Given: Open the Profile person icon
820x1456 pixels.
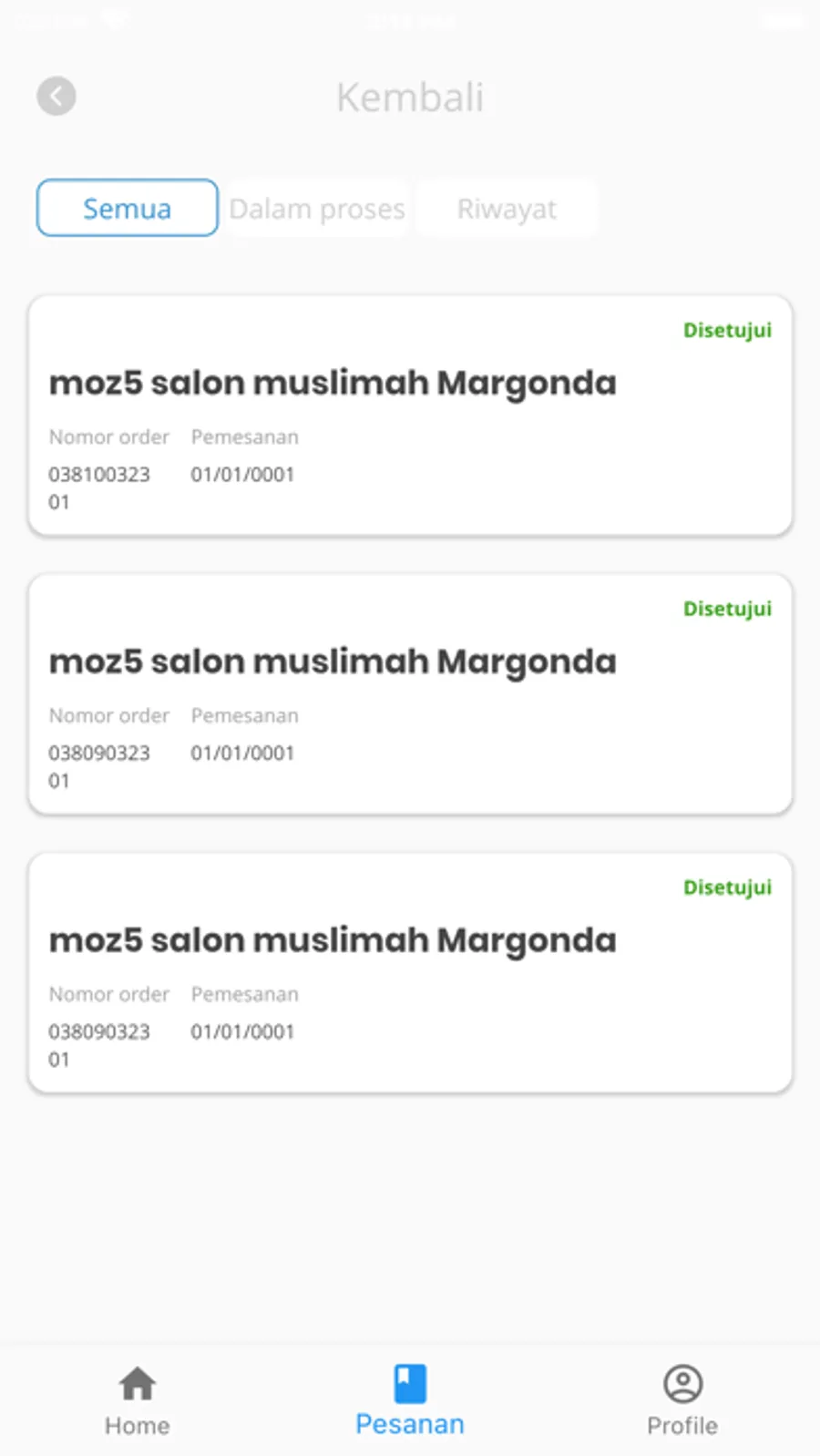Looking at the screenshot, I should 682,1383.
